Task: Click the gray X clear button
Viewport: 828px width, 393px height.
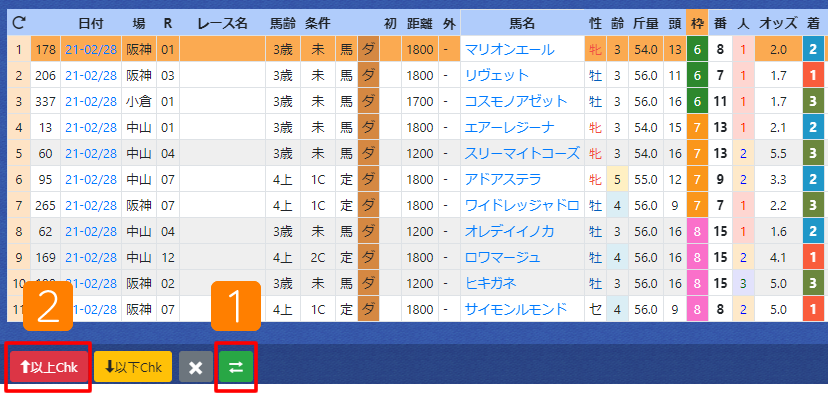Action: pyautogui.click(x=195, y=367)
